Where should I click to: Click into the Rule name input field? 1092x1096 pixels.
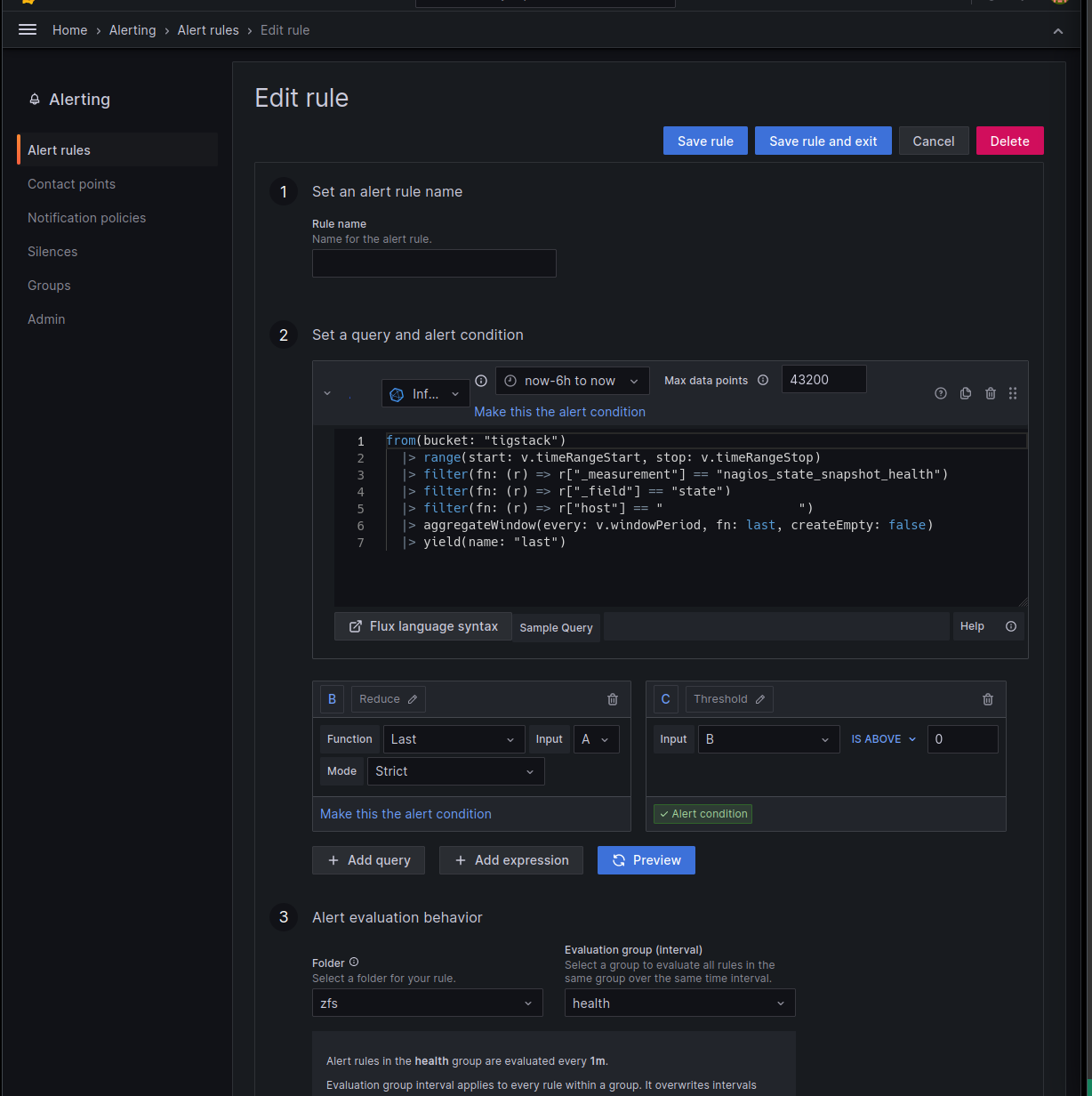(434, 263)
